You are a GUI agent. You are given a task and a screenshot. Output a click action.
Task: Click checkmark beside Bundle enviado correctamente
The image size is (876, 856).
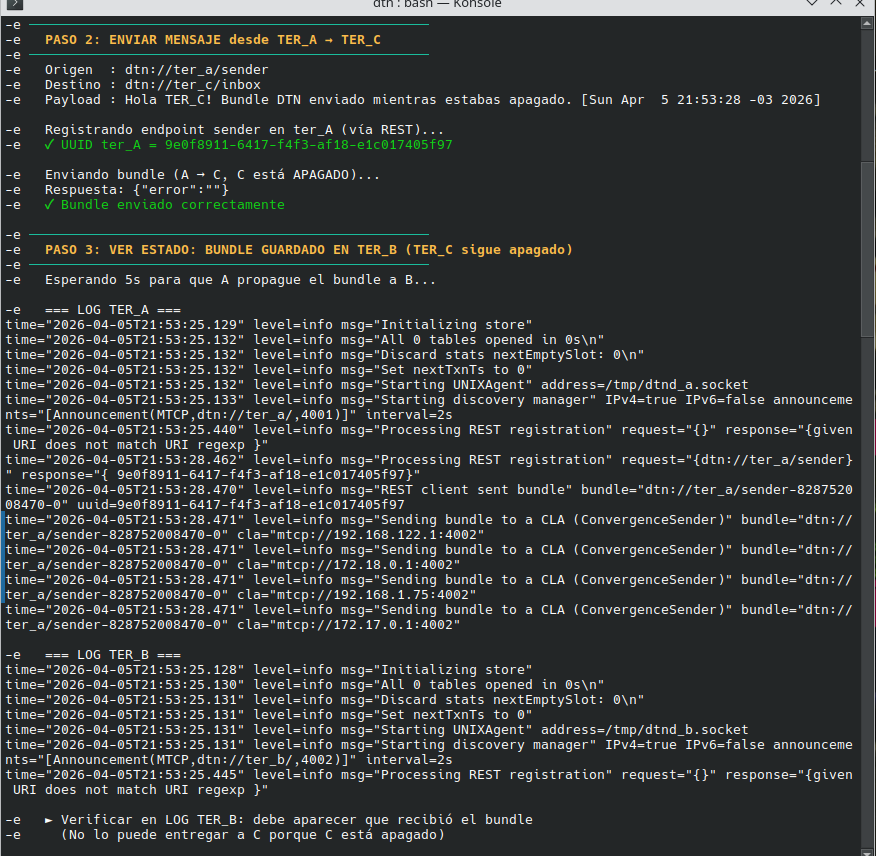pos(49,205)
